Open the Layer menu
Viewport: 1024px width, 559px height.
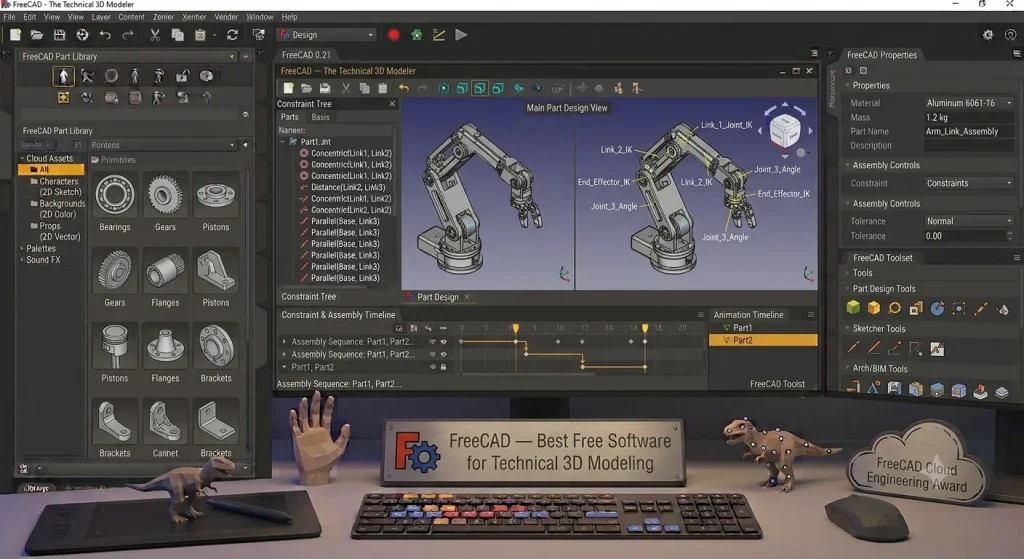point(101,17)
